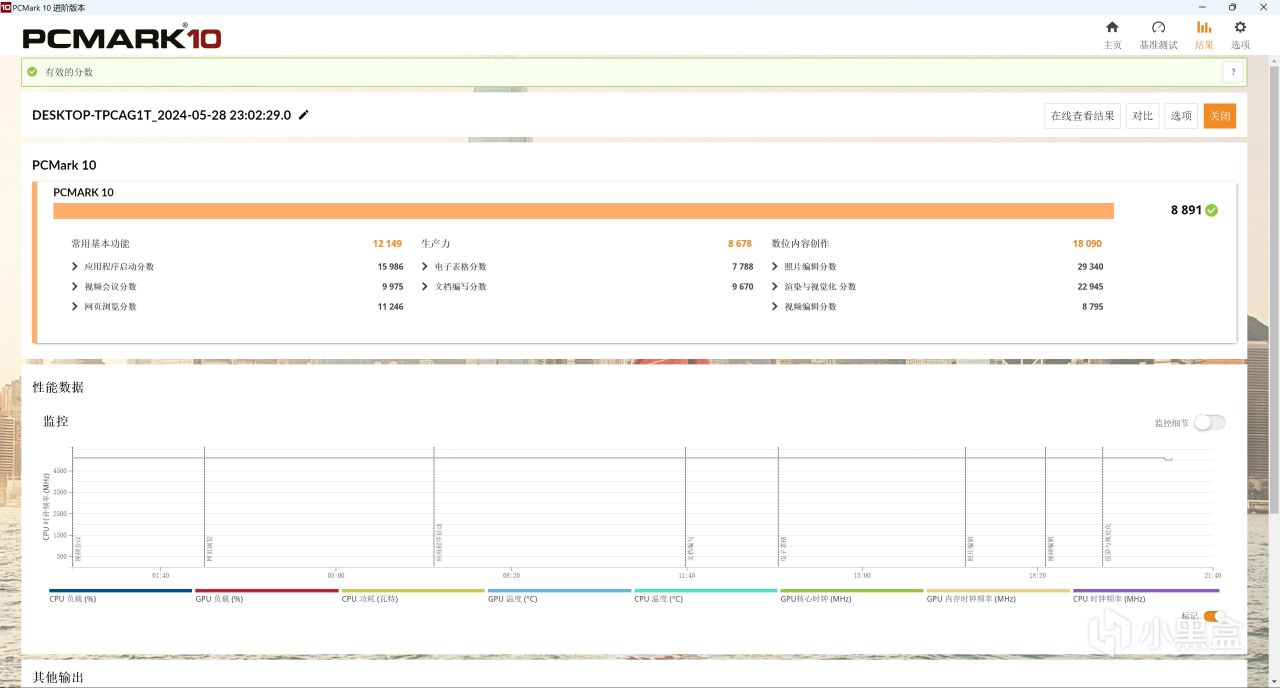Screen dimensions: 1280x688
Task: Toggle the markers (标记) switch
Action: tap(1214, 617)
